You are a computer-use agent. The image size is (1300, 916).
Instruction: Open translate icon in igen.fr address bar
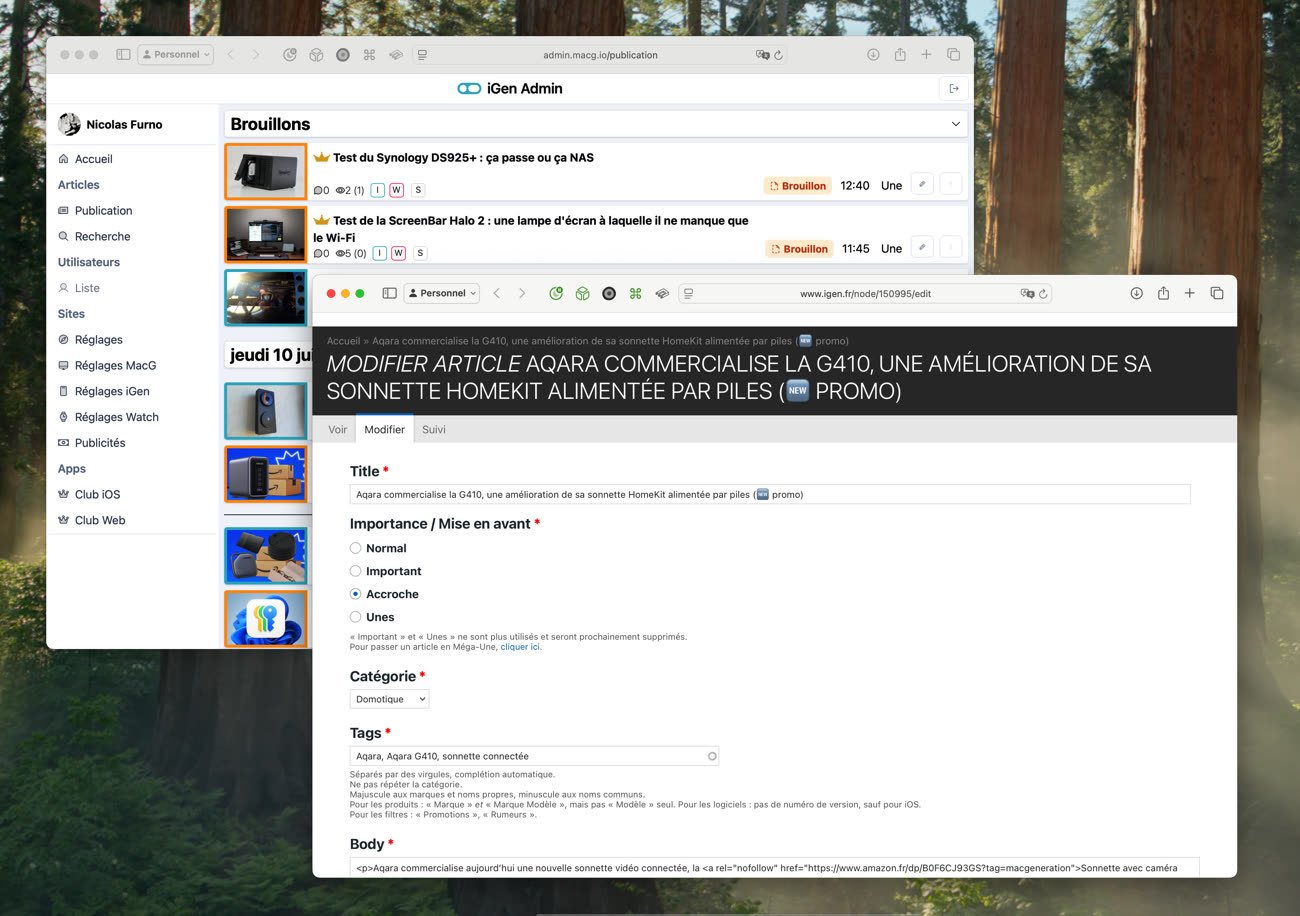(1027, 294)
